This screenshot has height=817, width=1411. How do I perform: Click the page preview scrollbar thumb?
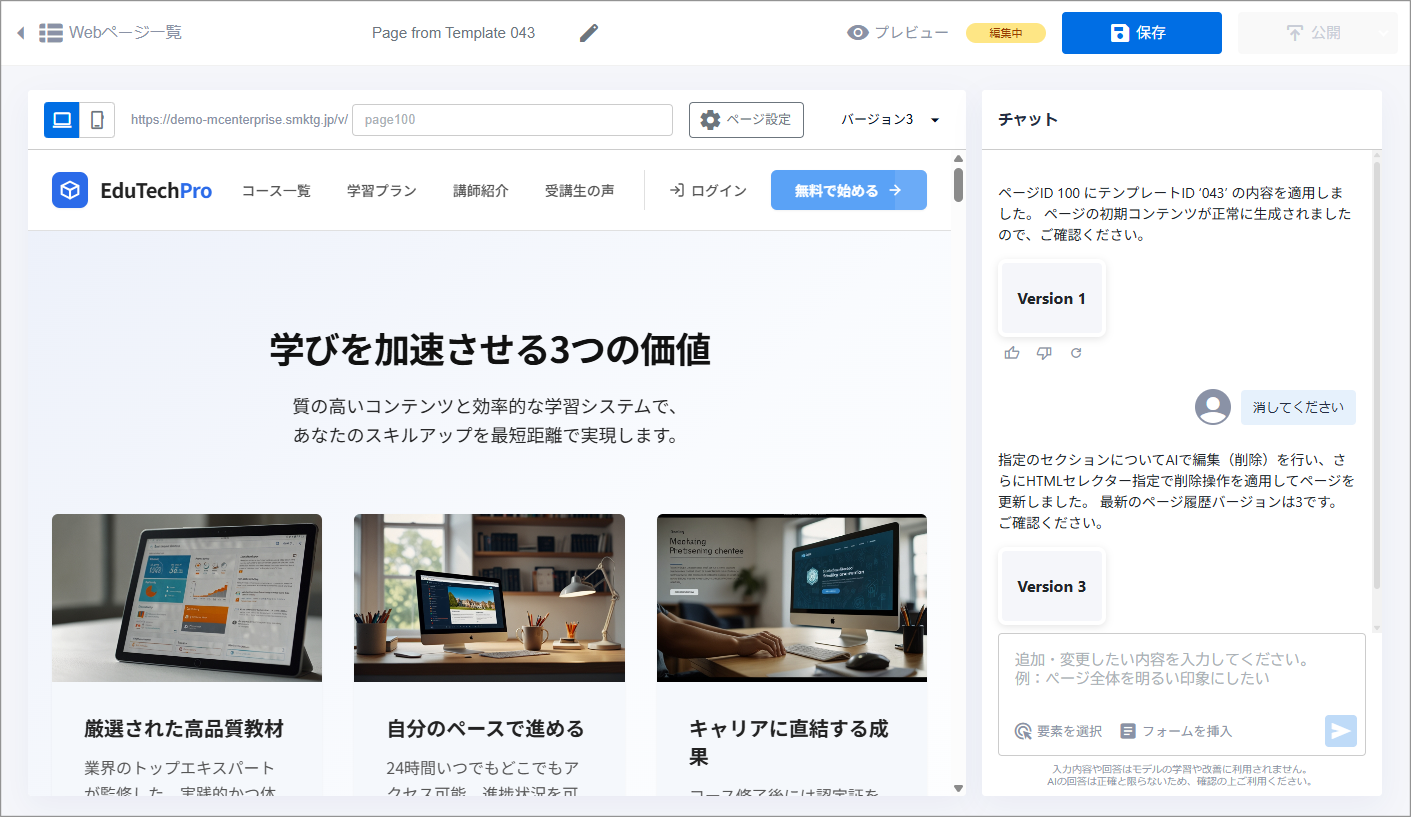pos(958,185)
